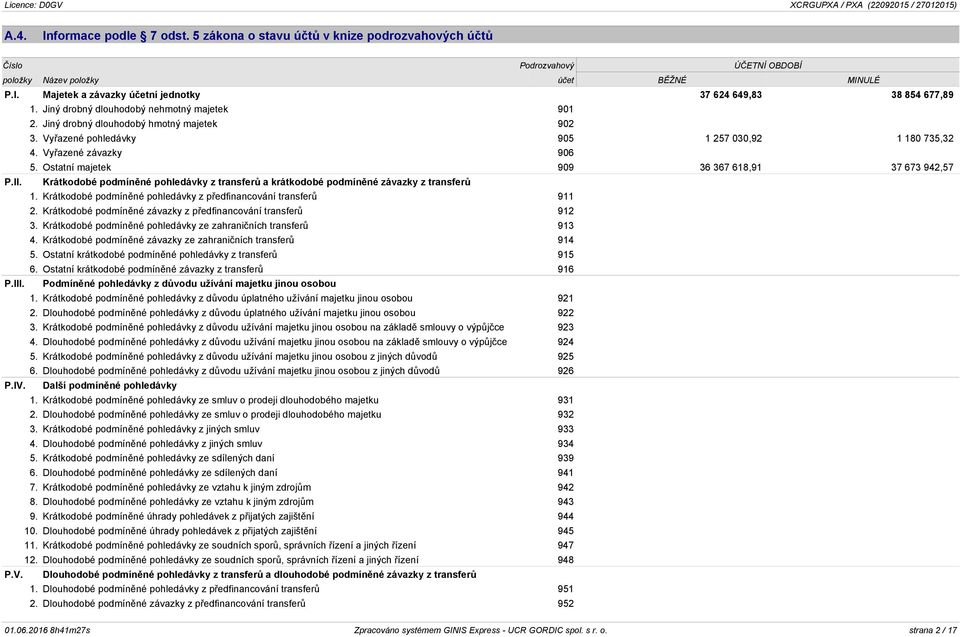Viewport: 960px width, 637px height.
Task: Select the P.II. heading on krátkodobé podmíněné transfers
Action: [x=257, y=182]
